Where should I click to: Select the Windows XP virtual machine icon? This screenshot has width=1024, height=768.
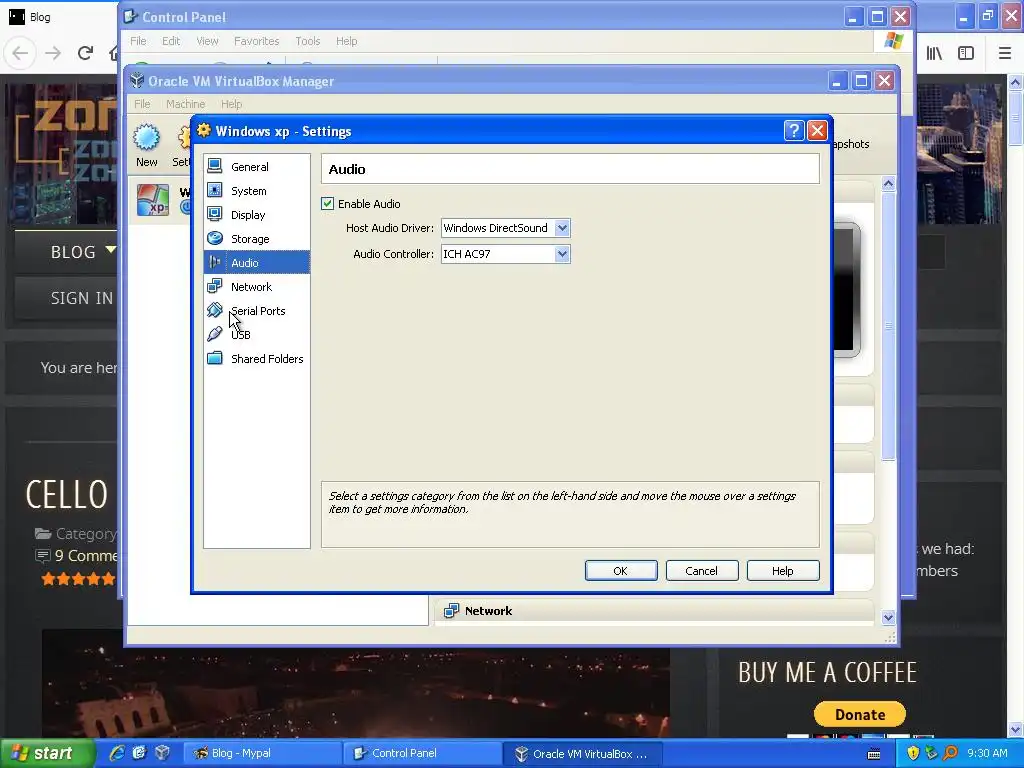coord(153,200)
